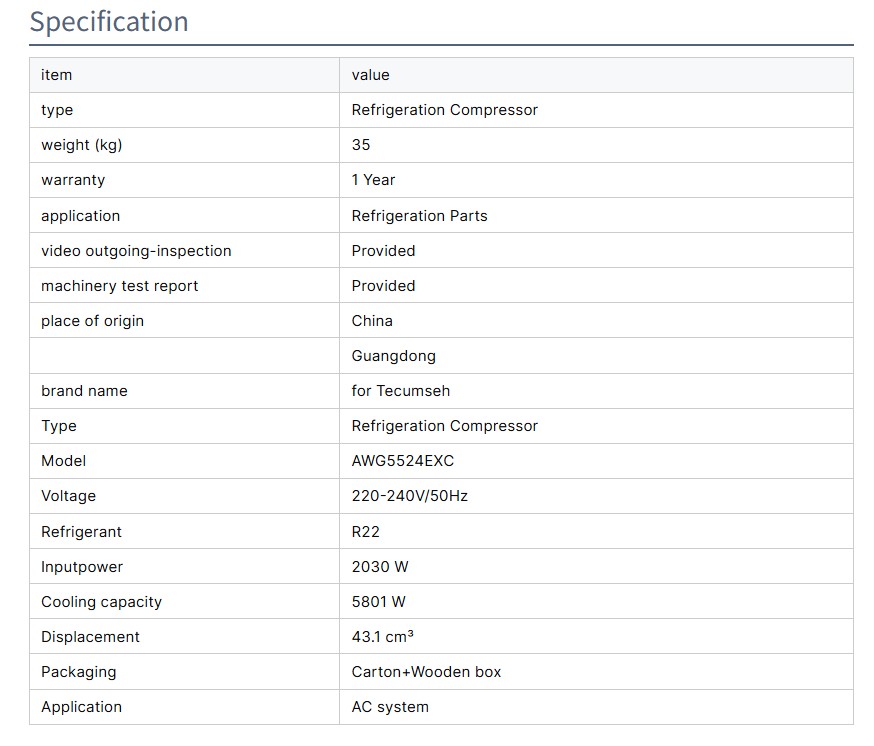The width and height of the screenshot is (874, 746).
Task: Click the weight value 35
Action: [x=361, y=145]
